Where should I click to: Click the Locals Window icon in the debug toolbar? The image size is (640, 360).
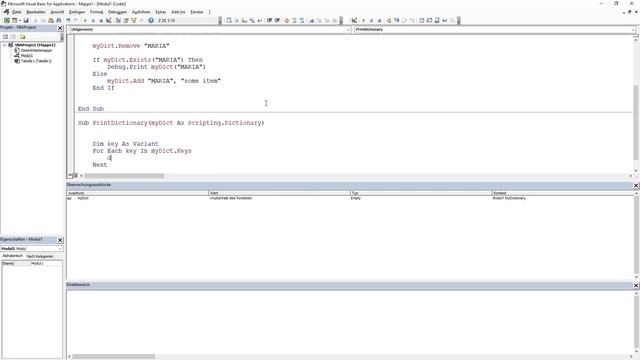coord(422,20)
